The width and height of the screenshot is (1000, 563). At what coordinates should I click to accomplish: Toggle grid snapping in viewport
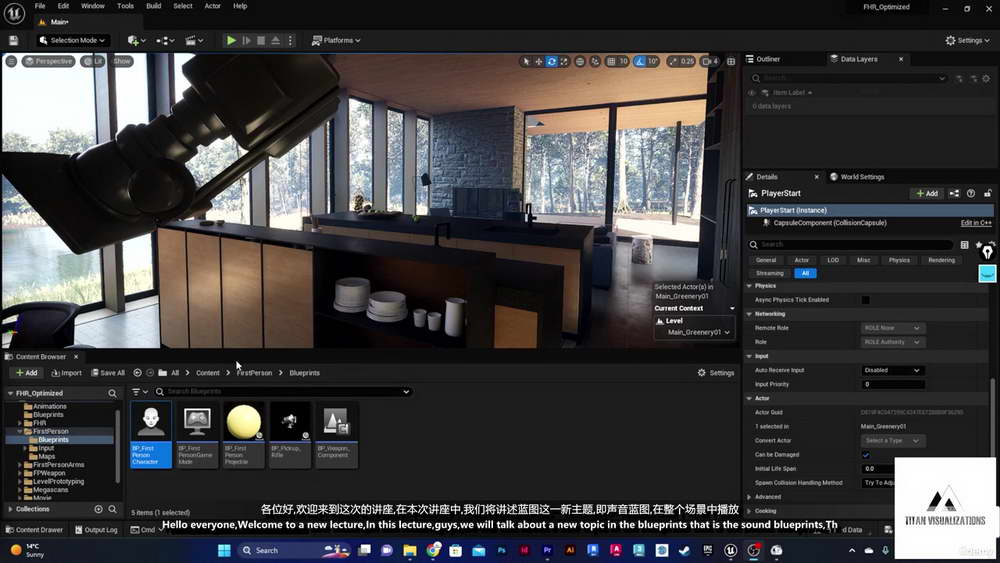tap(611, 61)
